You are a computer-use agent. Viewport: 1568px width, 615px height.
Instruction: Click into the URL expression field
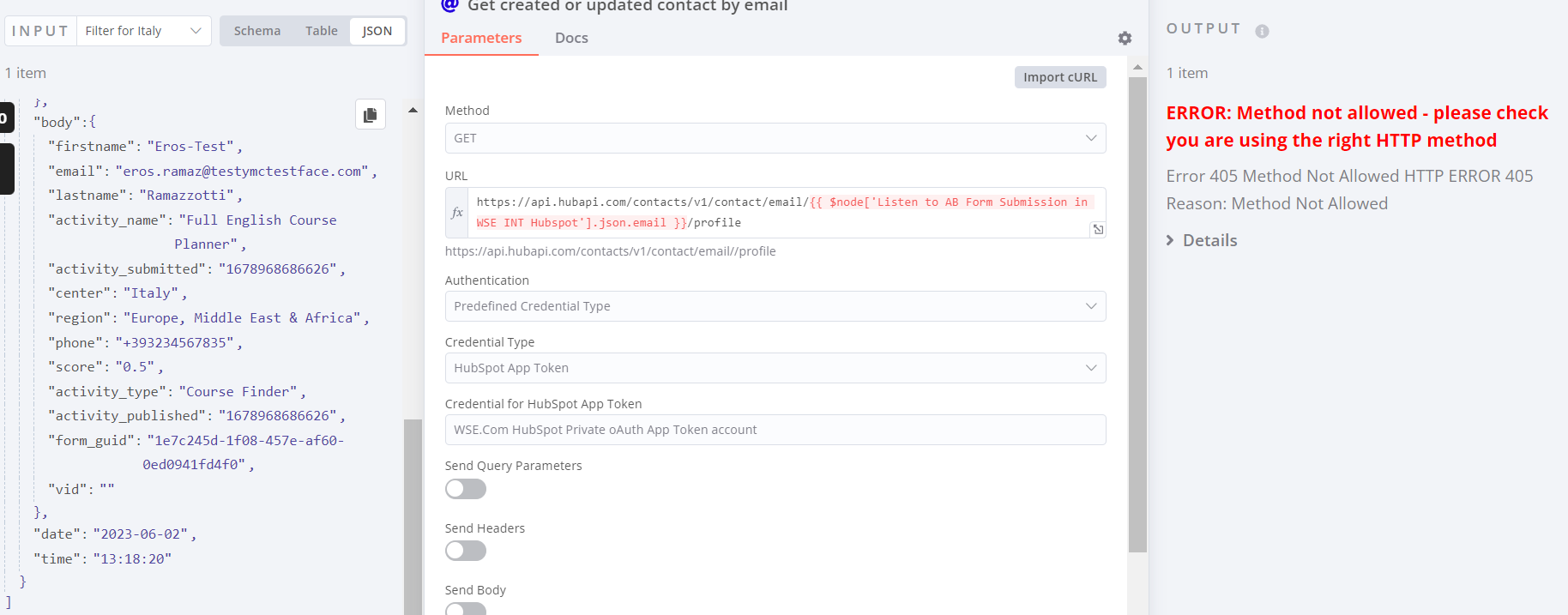click(x=781, y=212)
